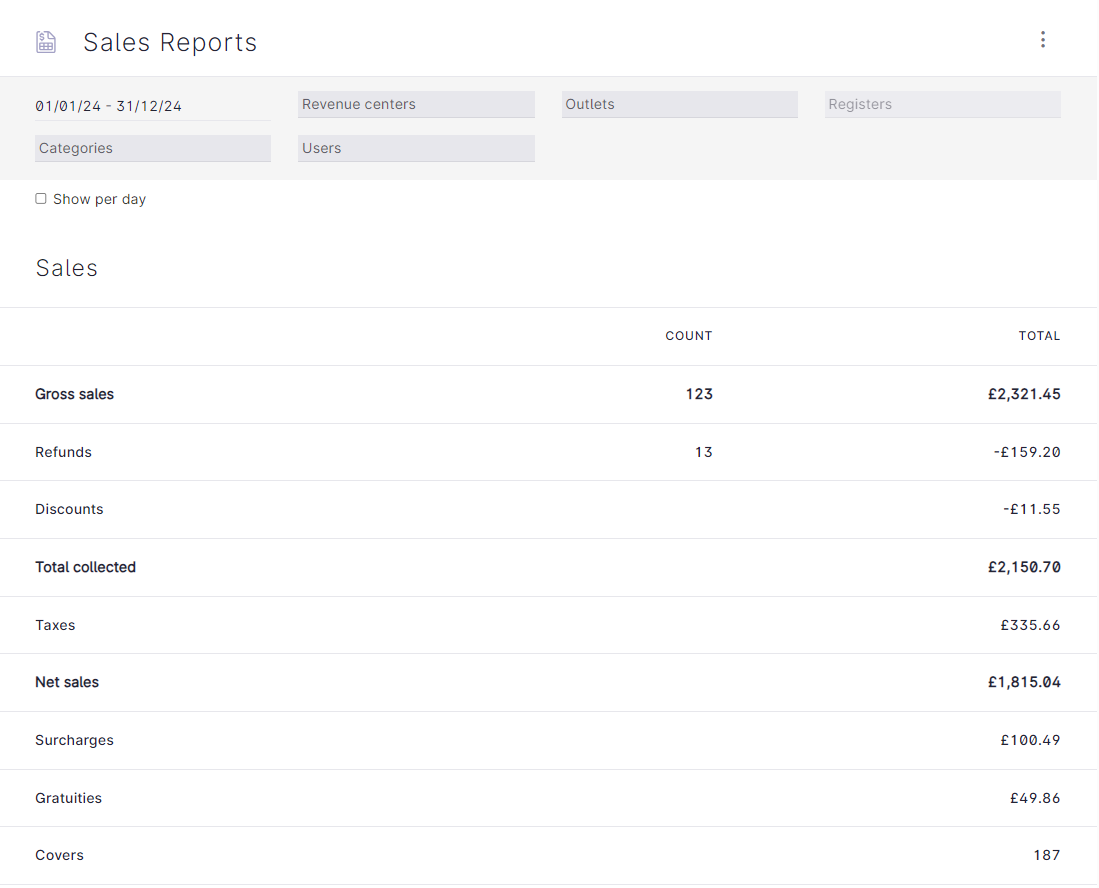Select the Discounts row
This screenshot has width=1099, height=888.
pos(550,509)
